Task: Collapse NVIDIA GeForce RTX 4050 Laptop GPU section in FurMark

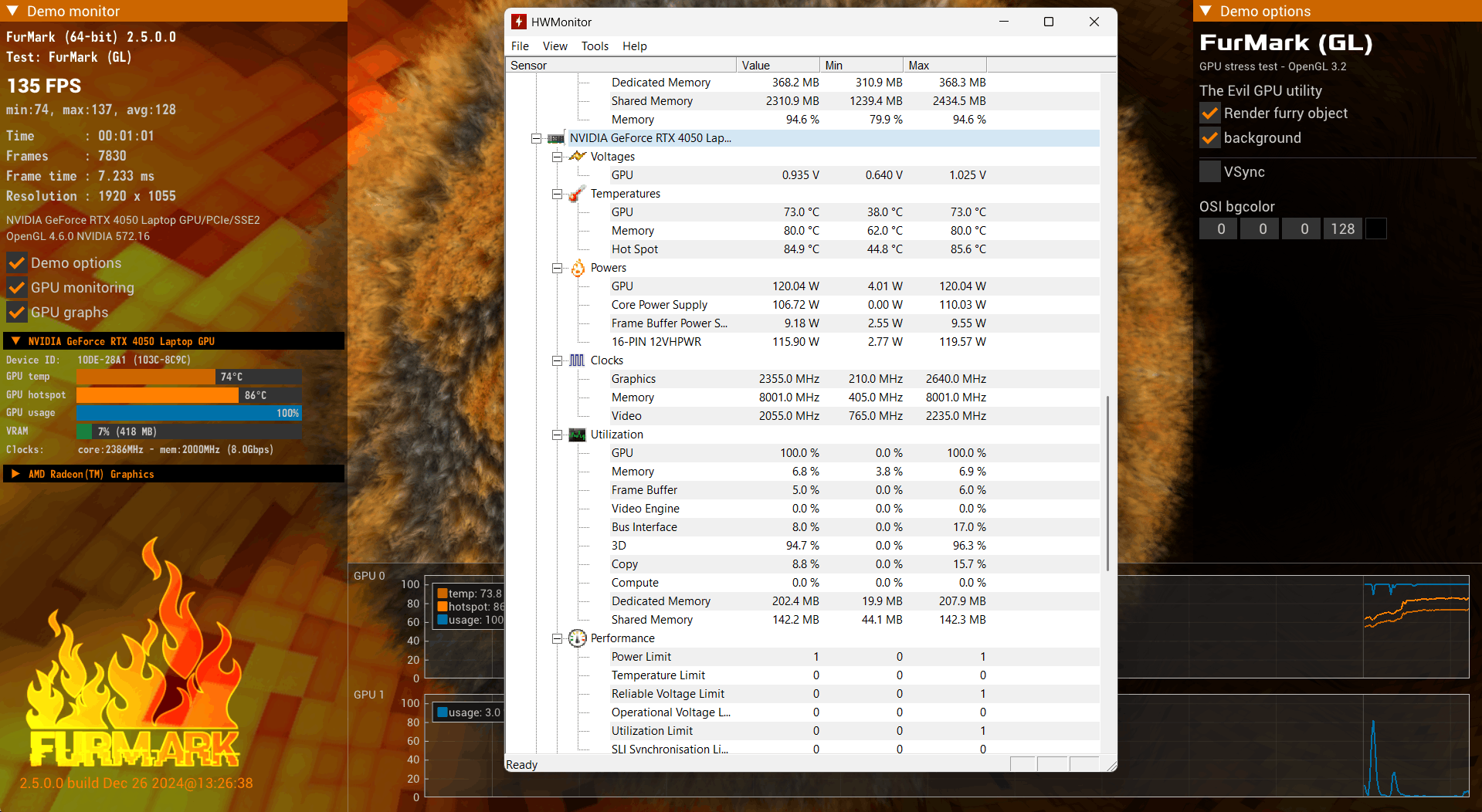Action: (15, 340)
